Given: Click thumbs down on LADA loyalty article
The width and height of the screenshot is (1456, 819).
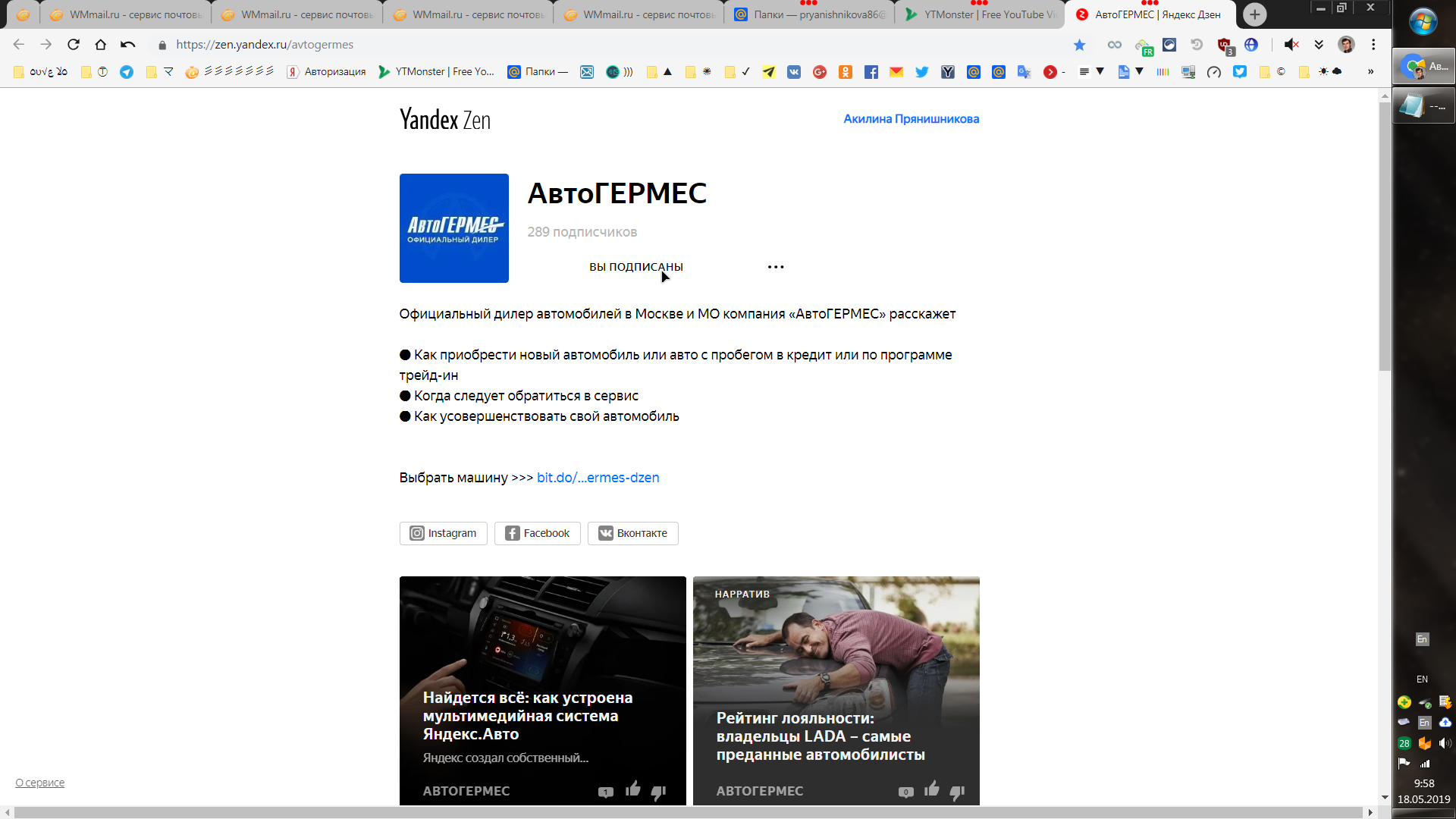Looking at the screenshot, I should [x=957, y=792].
